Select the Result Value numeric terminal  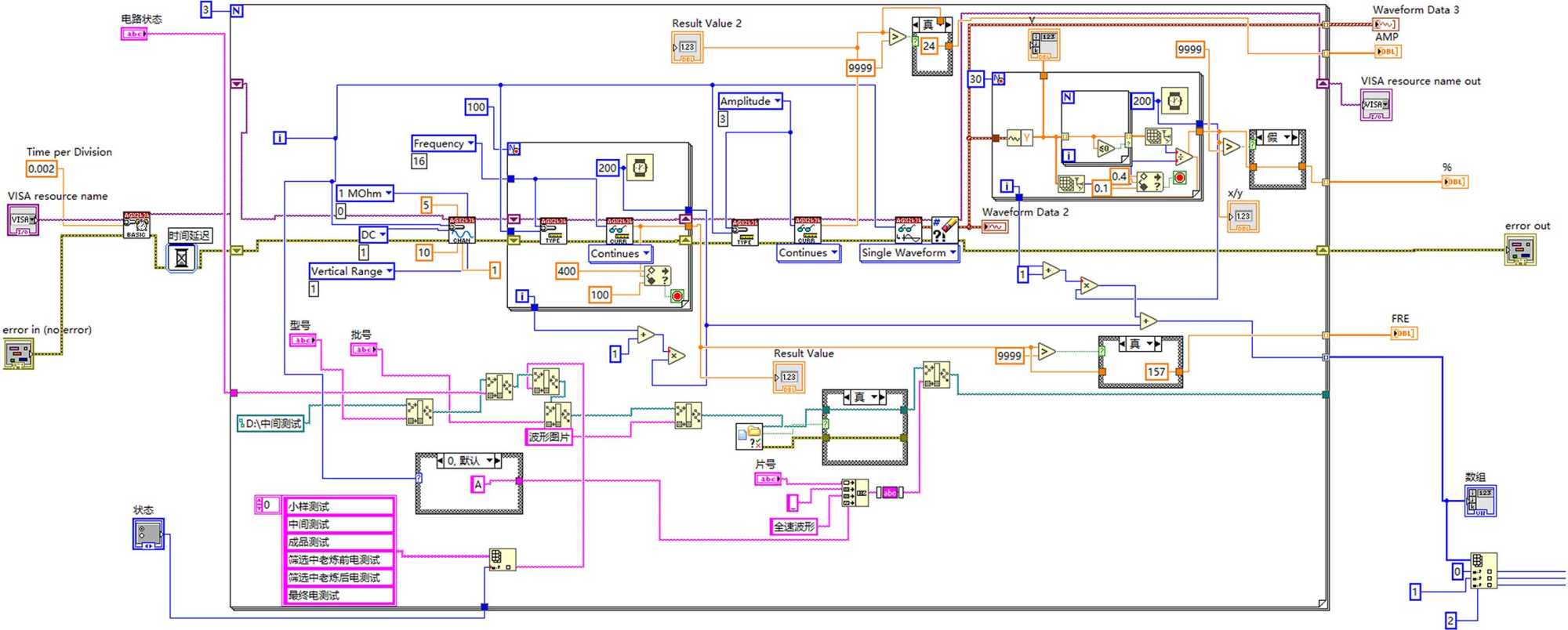click(789, 378)
